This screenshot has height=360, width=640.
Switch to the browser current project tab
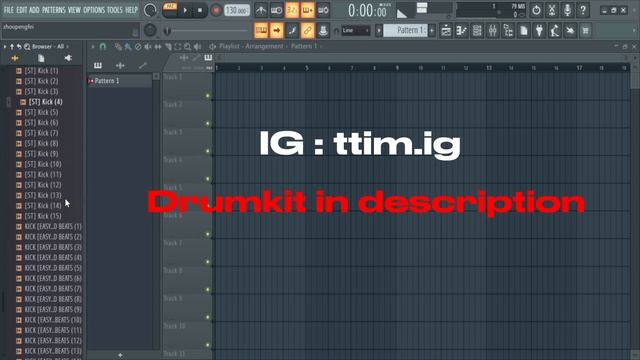pyautogui.click(x=41, y=58)
